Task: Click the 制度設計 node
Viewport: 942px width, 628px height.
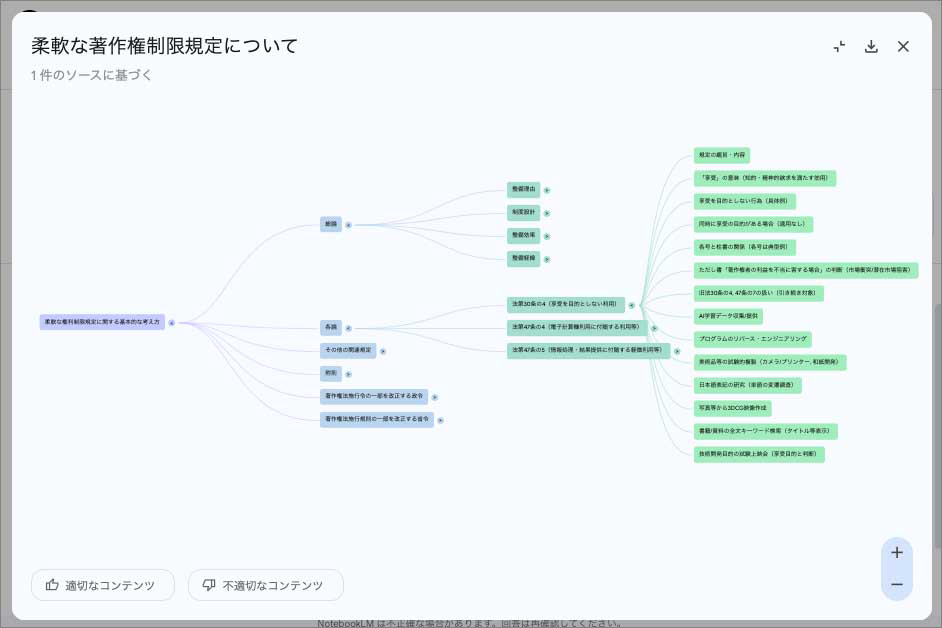Action: pyautogui.click(x=524, y=212)
